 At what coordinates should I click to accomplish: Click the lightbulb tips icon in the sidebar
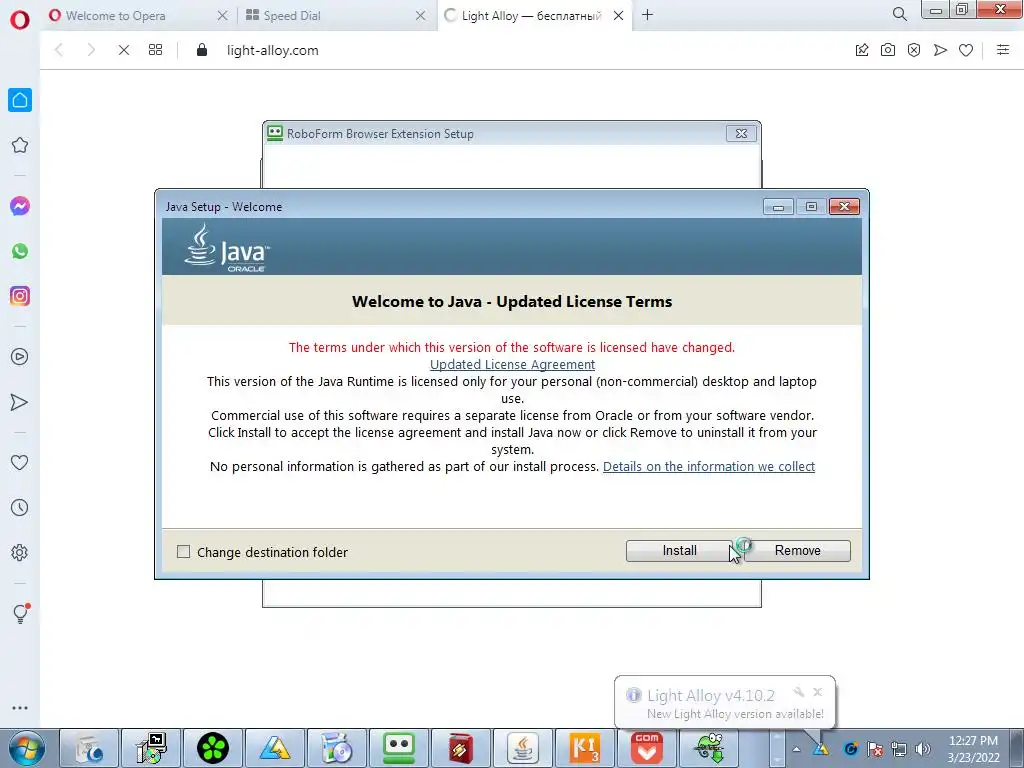20,613
